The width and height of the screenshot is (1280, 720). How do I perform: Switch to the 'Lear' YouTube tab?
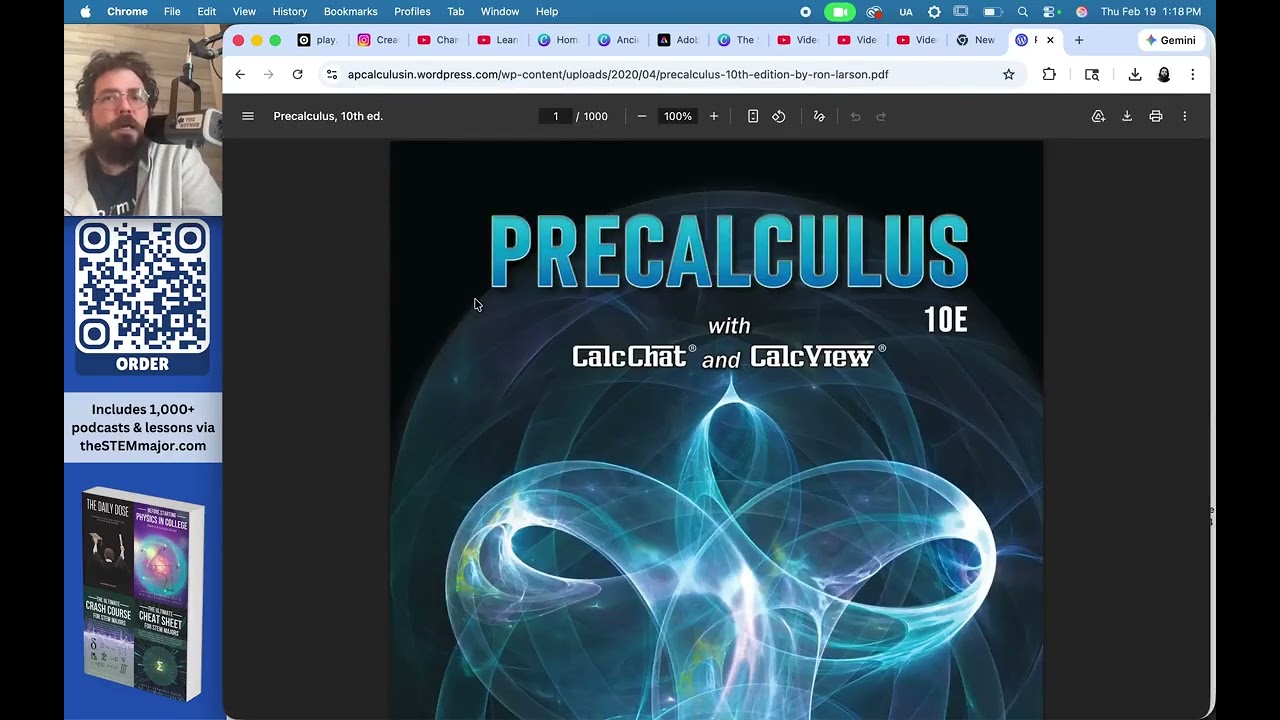coord(498,40)
